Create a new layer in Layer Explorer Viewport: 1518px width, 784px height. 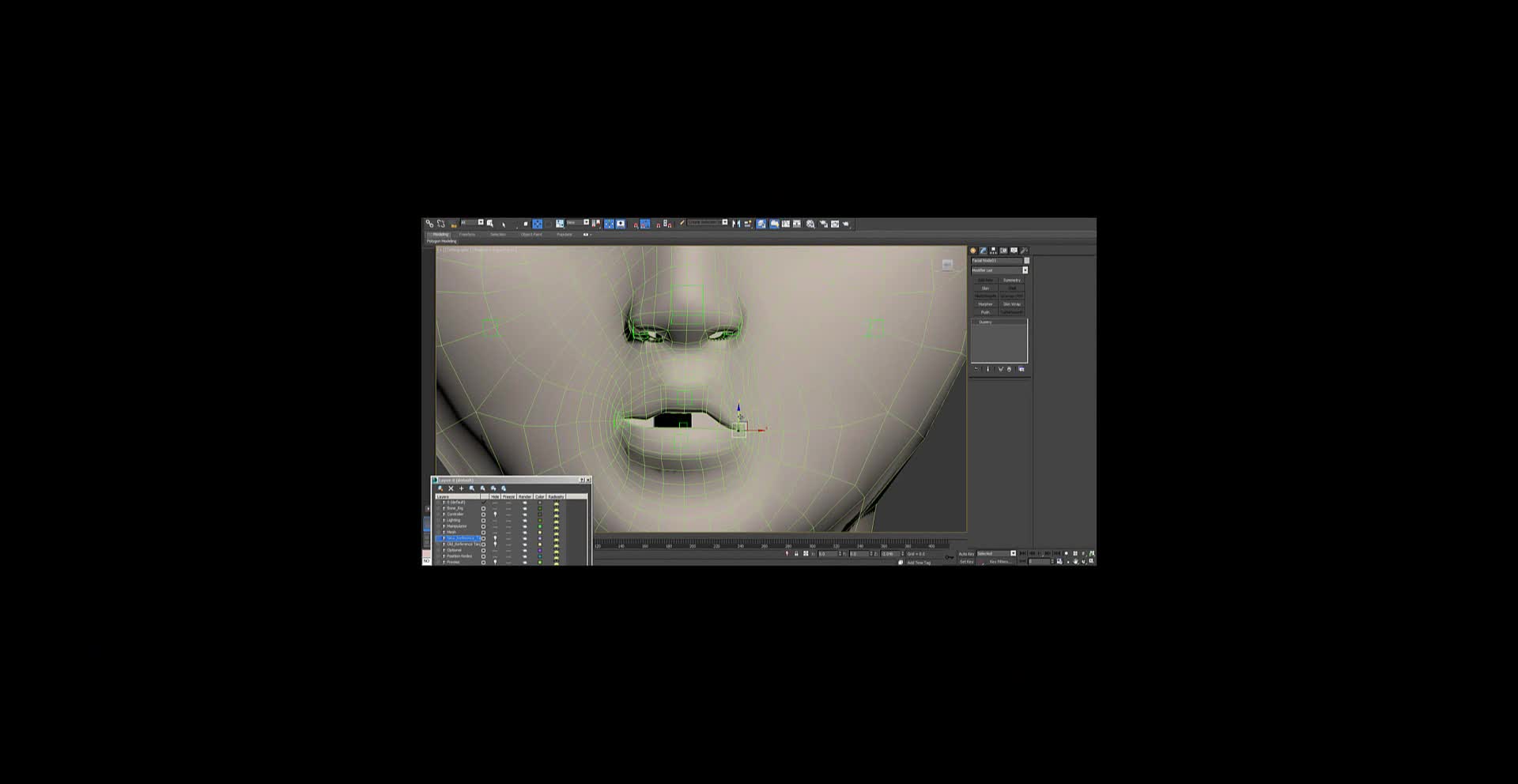tap(440, 488)
